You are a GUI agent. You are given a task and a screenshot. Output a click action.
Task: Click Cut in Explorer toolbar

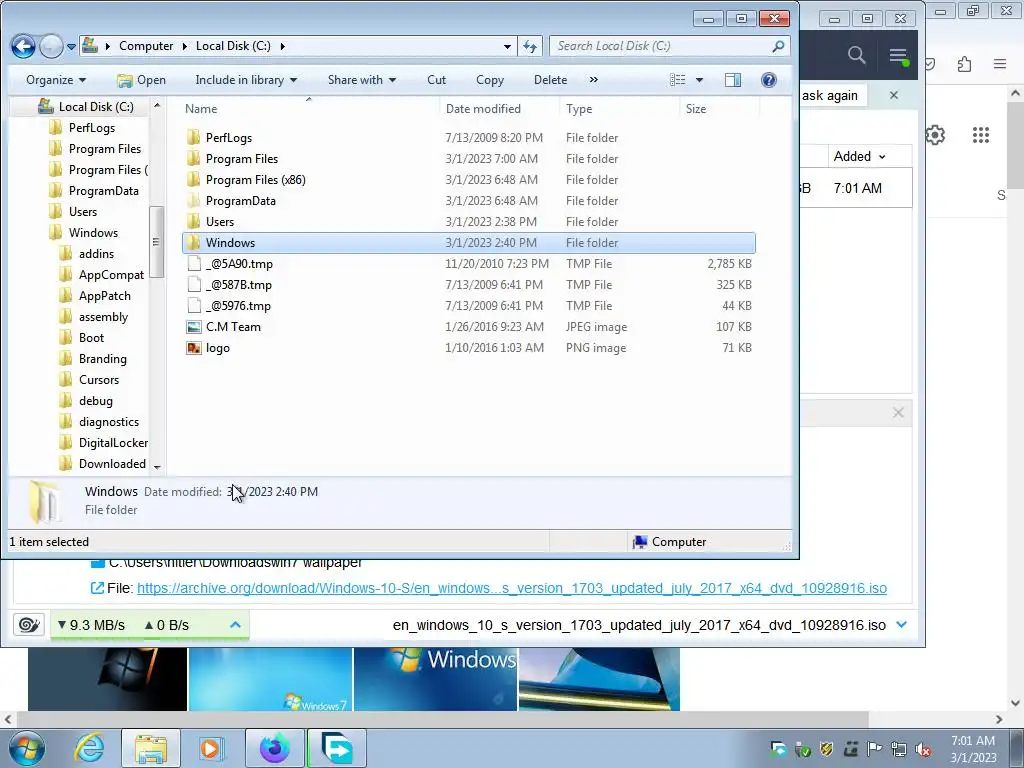(436, 80)
